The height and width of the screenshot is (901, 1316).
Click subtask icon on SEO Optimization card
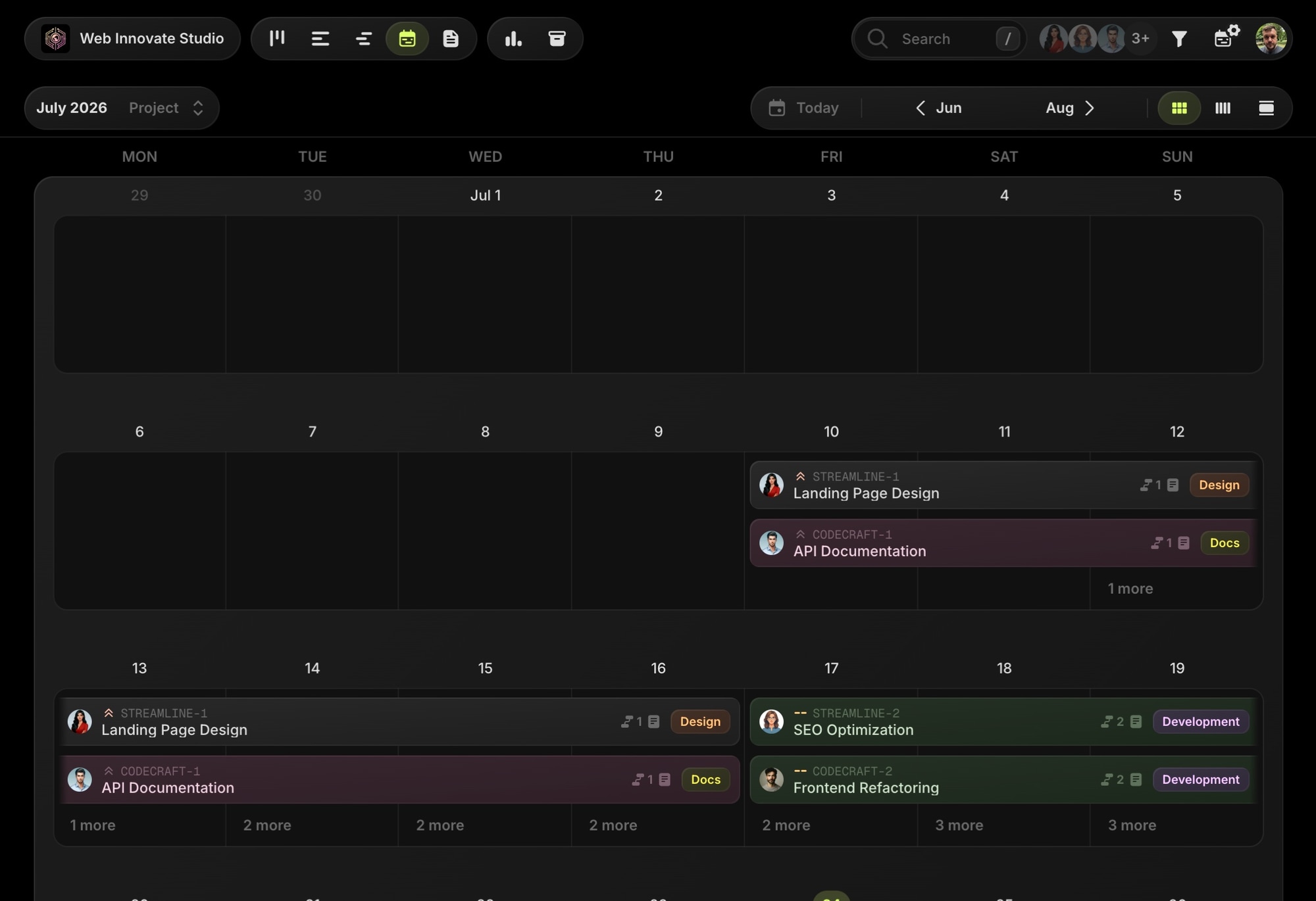click(1107, 722)
